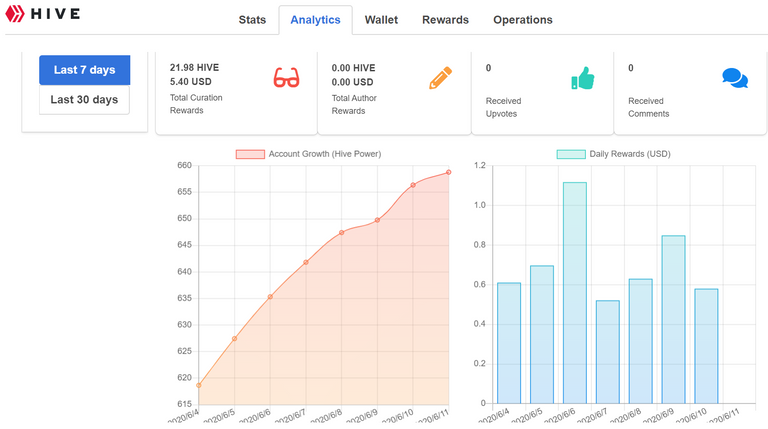Click the Received Upvotes label

coord(504,107)
